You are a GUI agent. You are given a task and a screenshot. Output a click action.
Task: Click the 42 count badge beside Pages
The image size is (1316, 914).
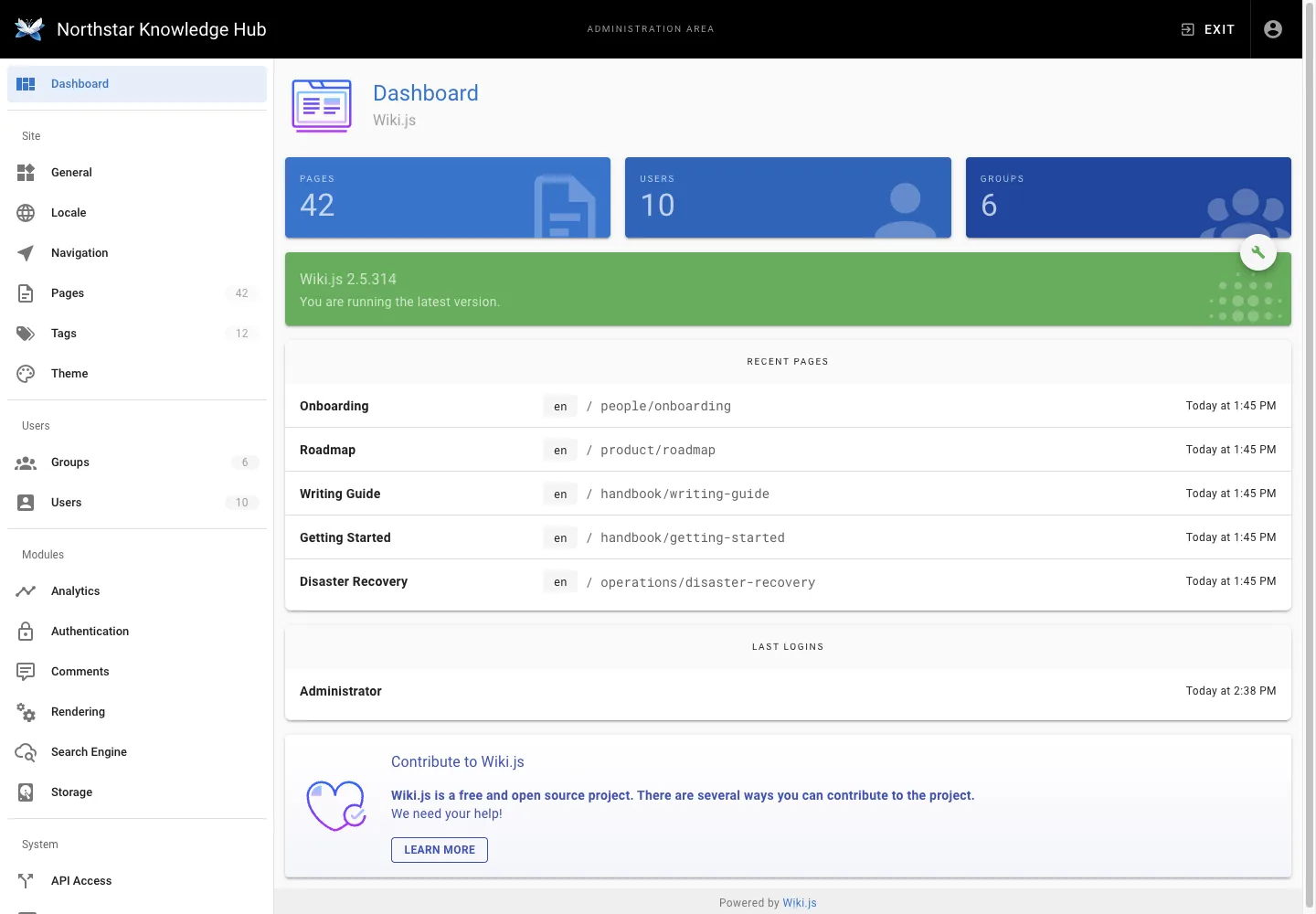pyautogui.click(x=242, y=293)
